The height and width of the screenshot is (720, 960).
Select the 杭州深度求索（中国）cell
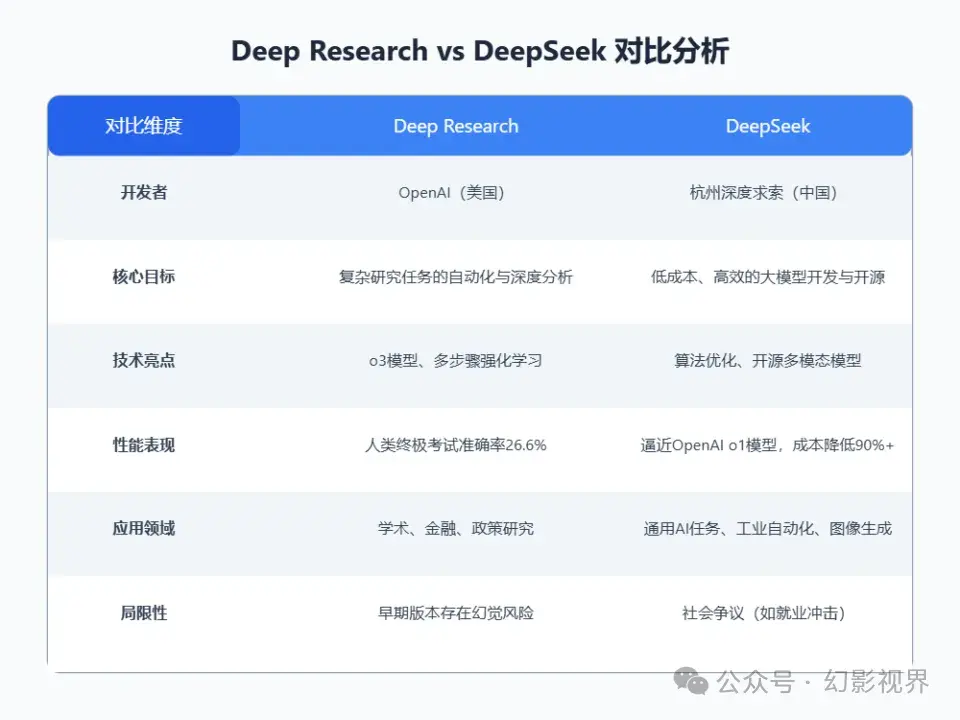pos(767,192)
